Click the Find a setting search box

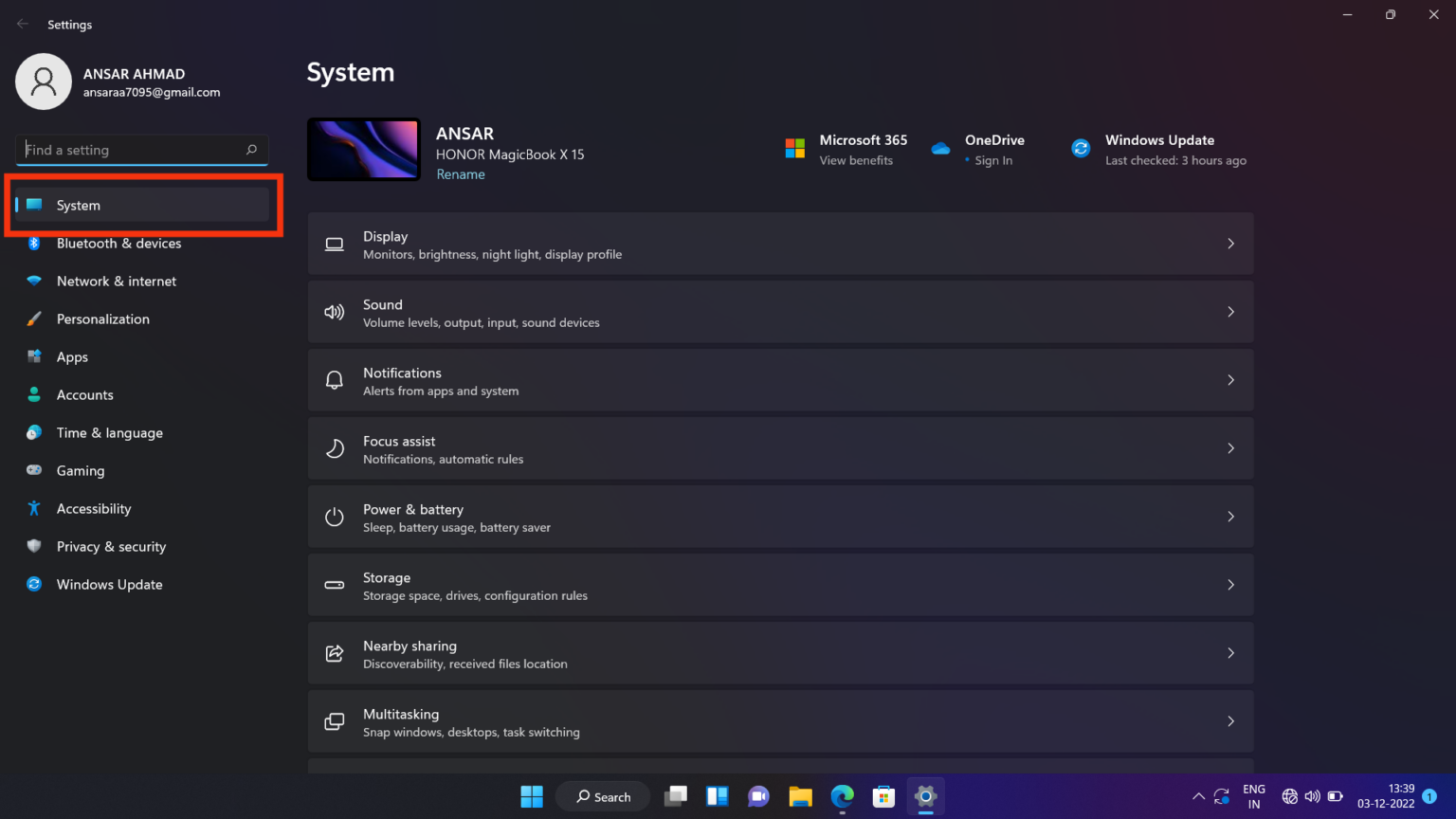[x=141, y=150]
